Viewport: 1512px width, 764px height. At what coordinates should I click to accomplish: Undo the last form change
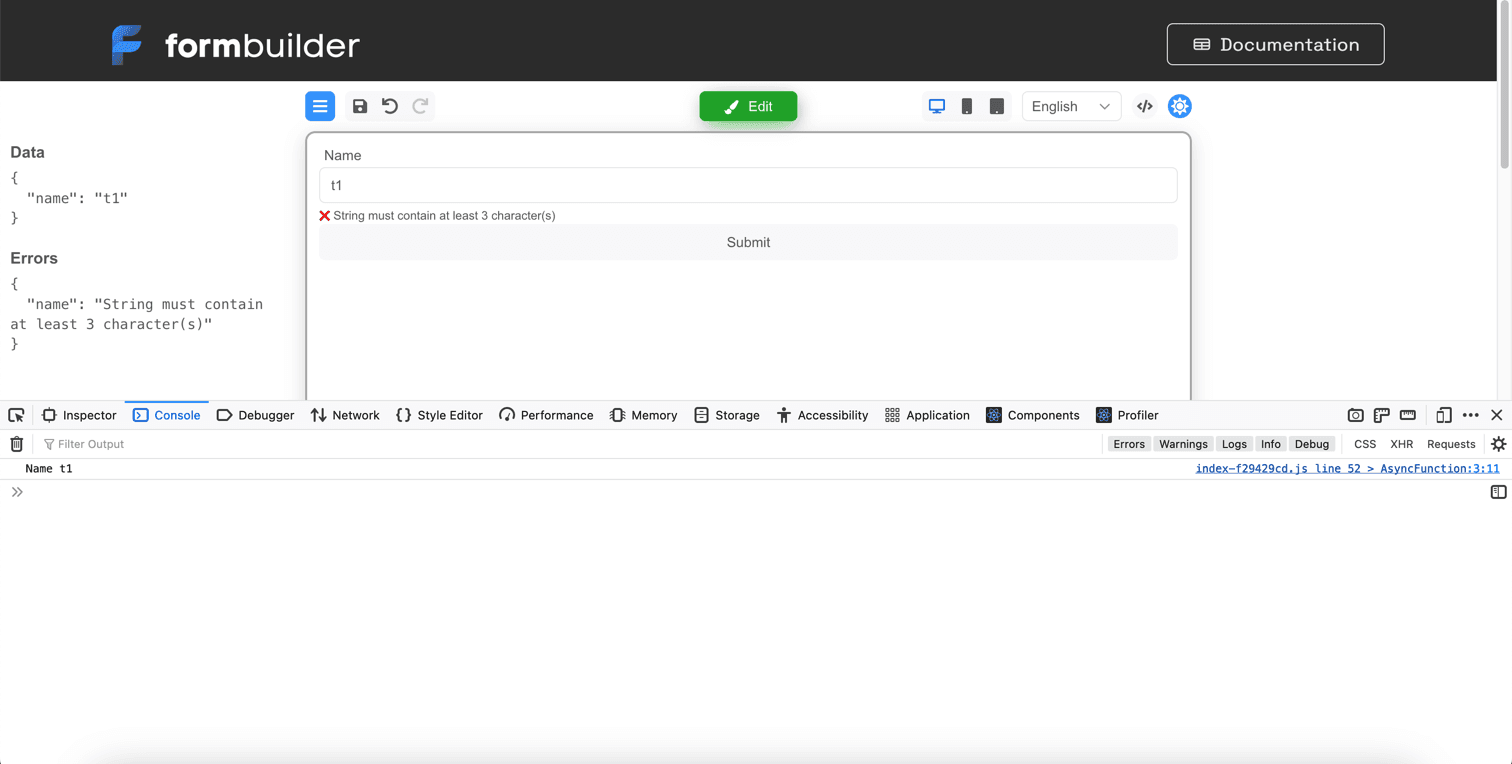point(390,106)
